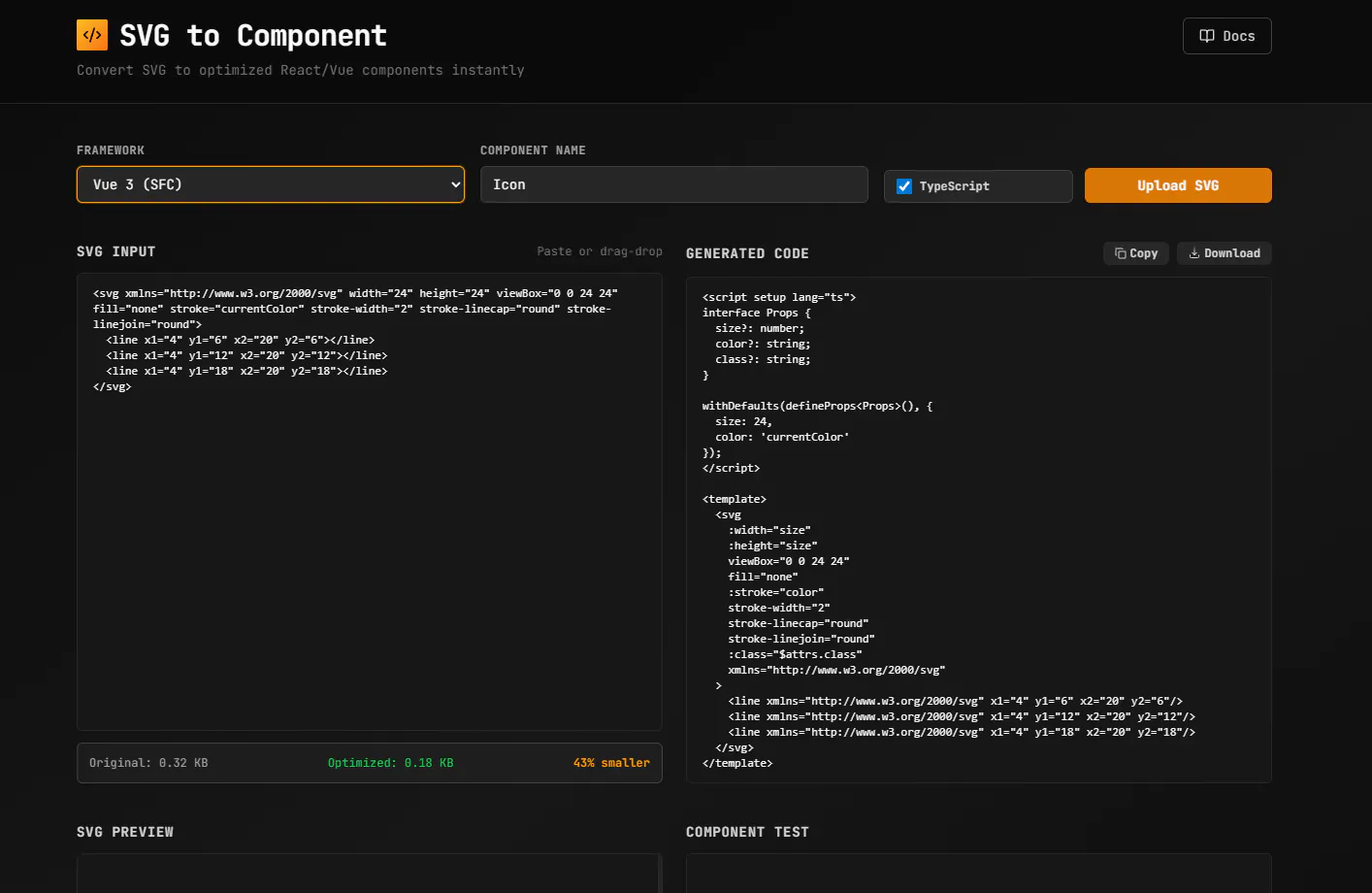Download the generated component

tap(1225, 253)
